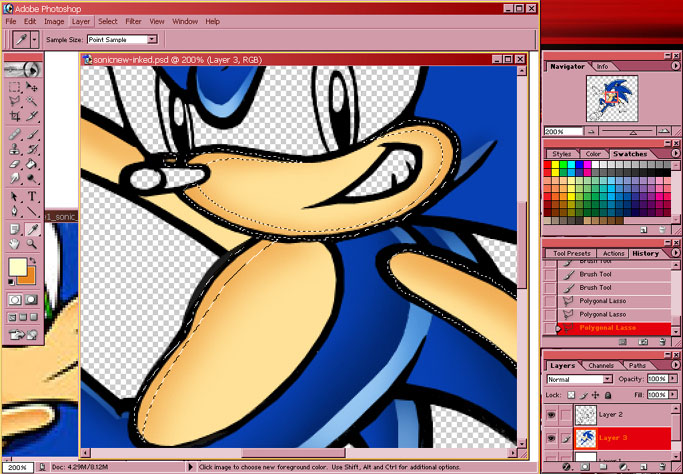The image size is (683, 474).
Task: Toggle Lock transparent pixels
Action: coord(571,395)
